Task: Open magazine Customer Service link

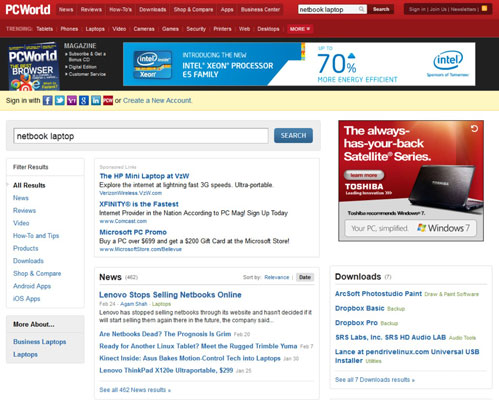Action: tap(87, 74)
